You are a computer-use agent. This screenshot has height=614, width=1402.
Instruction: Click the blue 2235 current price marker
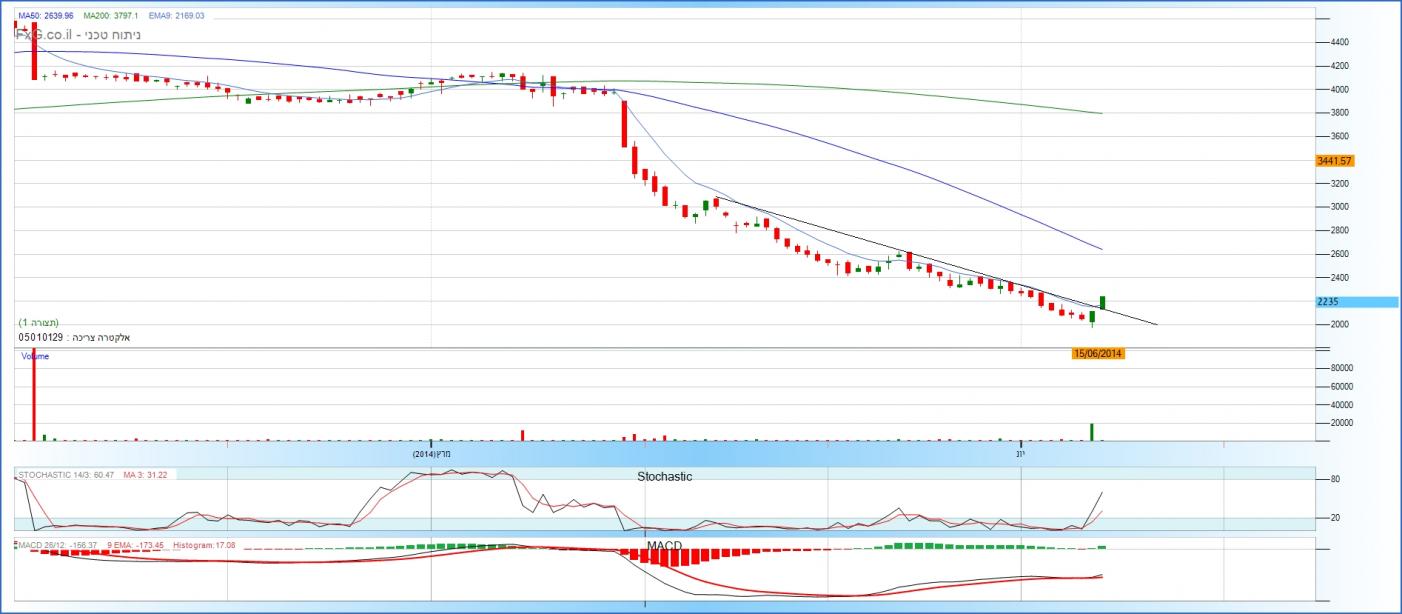click(x=1340, y=301)
